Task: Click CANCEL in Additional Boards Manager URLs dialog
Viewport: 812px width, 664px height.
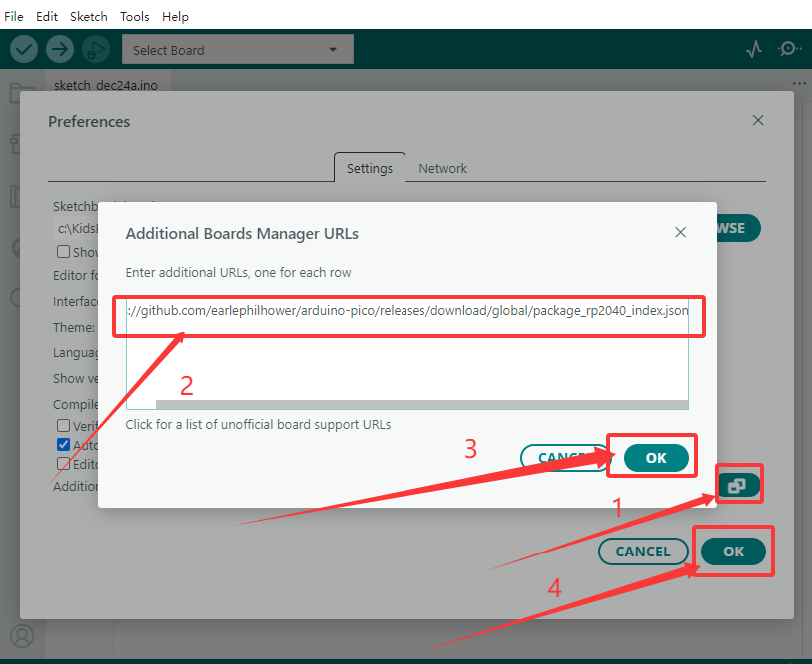Action: [x=564, y=458]
